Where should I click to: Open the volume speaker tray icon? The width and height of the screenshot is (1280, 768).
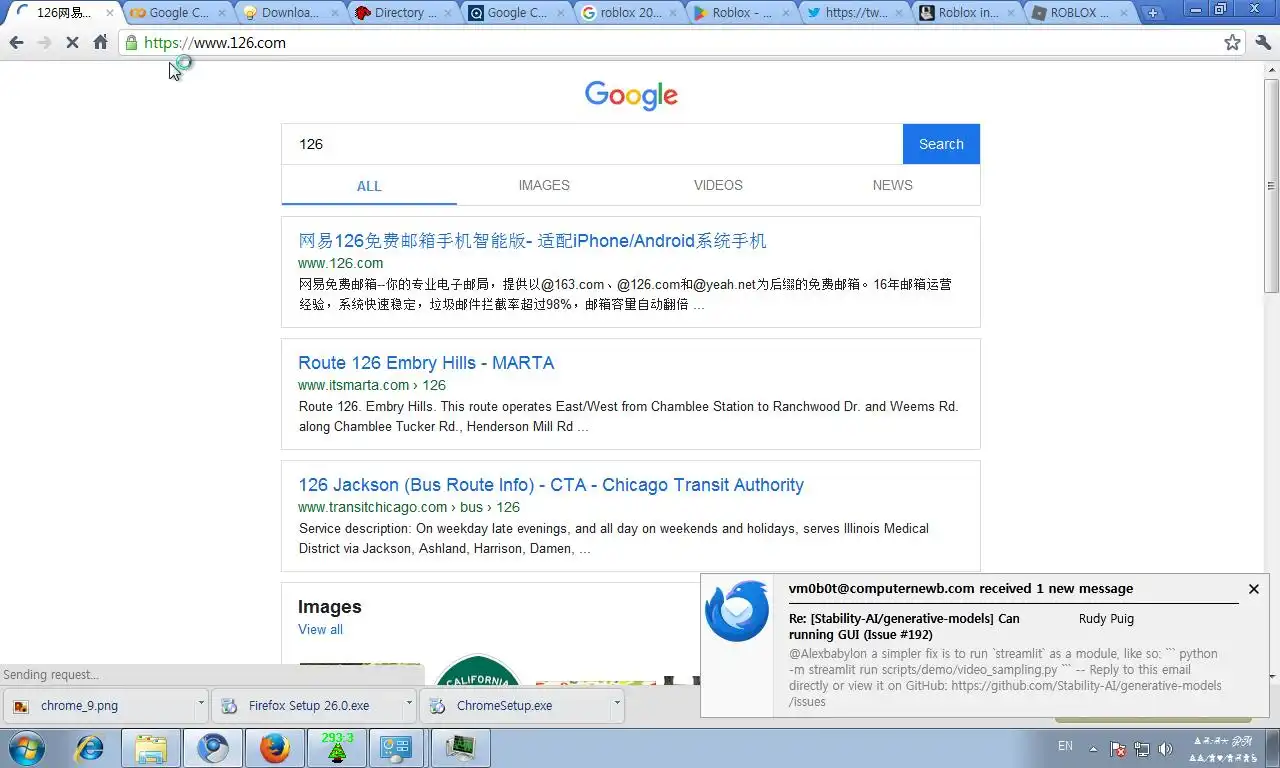click(1165, 749)
